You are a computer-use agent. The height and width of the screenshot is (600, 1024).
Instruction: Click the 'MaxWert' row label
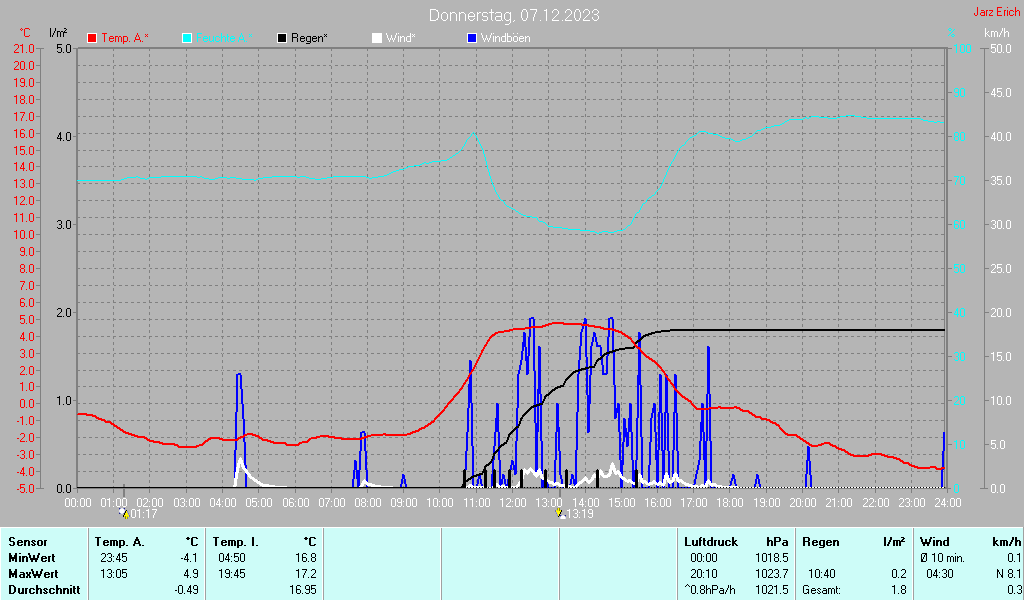pos(33,574)
